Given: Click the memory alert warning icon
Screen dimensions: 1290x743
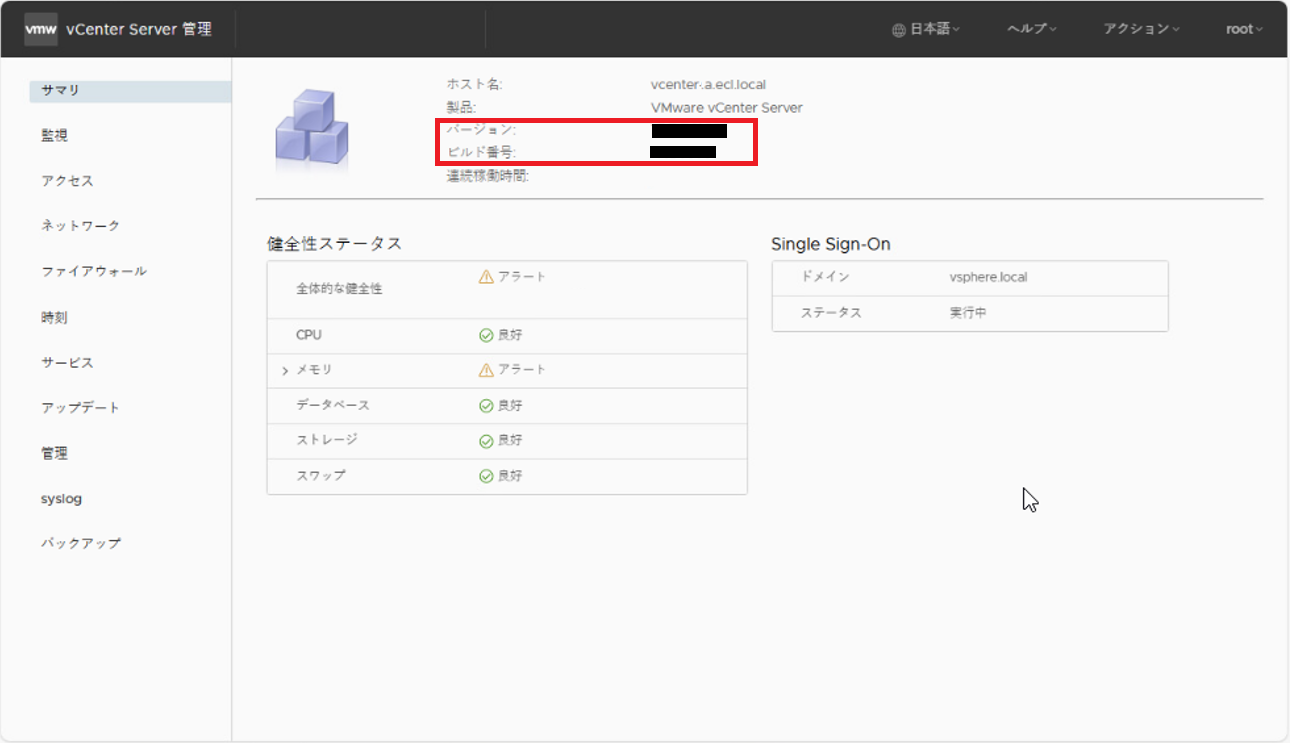Looking at the screenshot, I should point(486,370).
